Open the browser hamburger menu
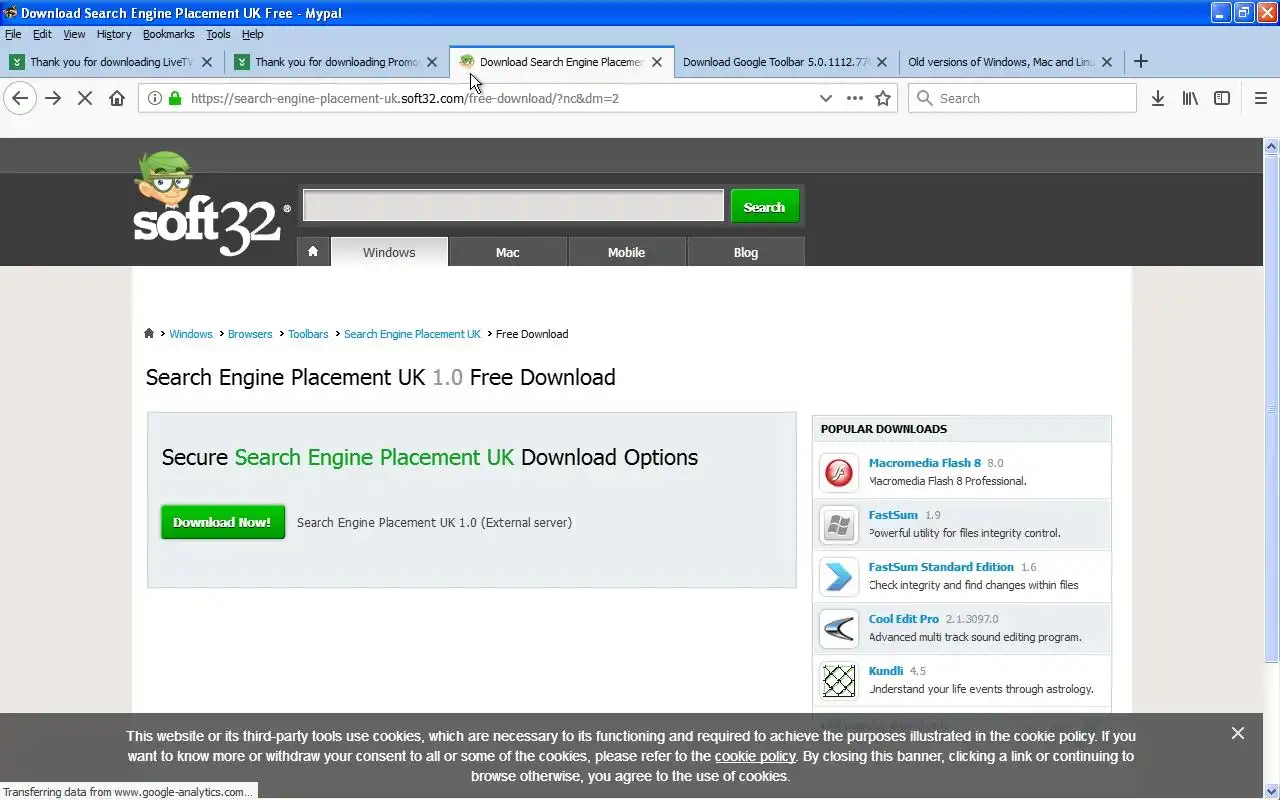 tap(1261, 98)
